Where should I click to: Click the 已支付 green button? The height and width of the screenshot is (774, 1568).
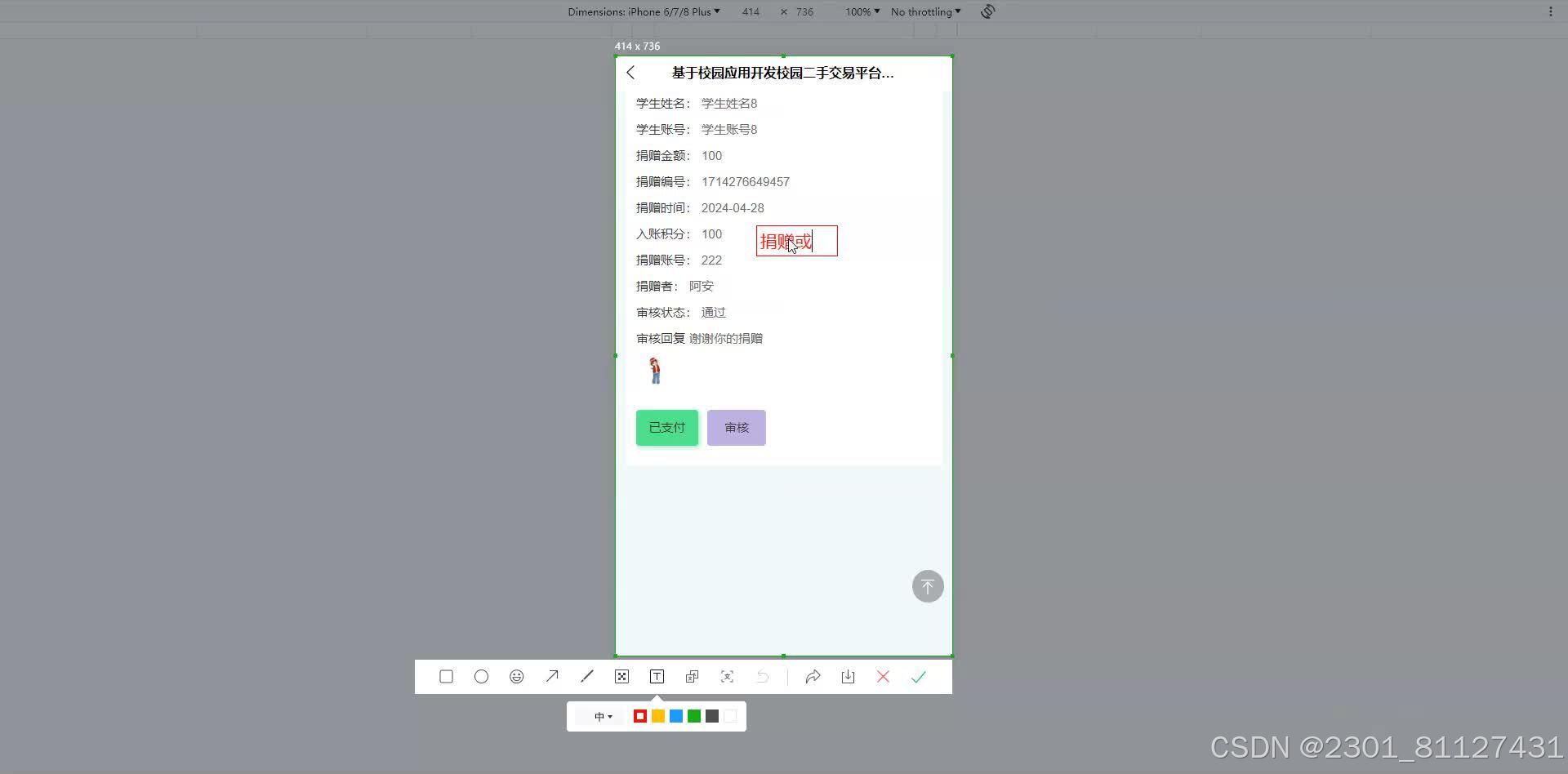(667, 428)
